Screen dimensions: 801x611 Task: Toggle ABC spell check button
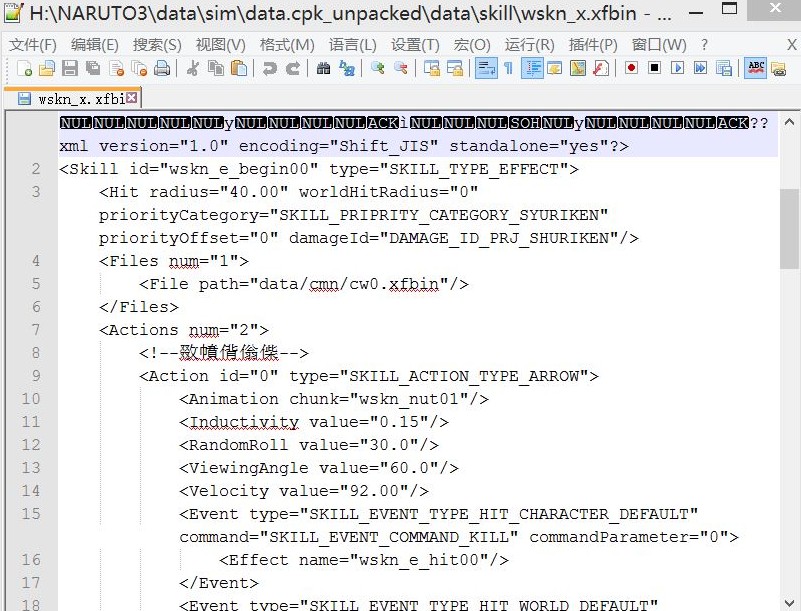coord(756,68)
